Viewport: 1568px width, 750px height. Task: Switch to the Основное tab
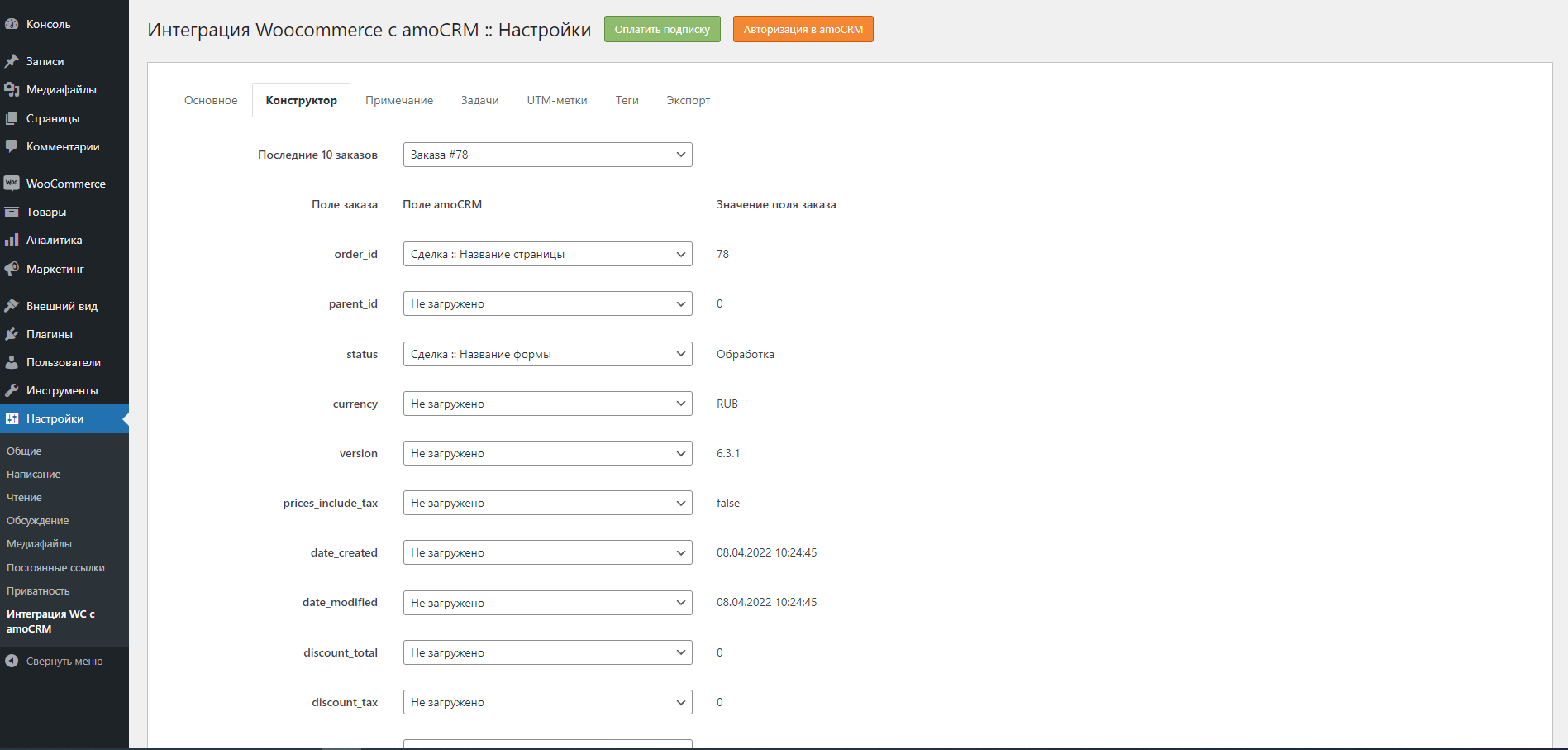point(211,100)
